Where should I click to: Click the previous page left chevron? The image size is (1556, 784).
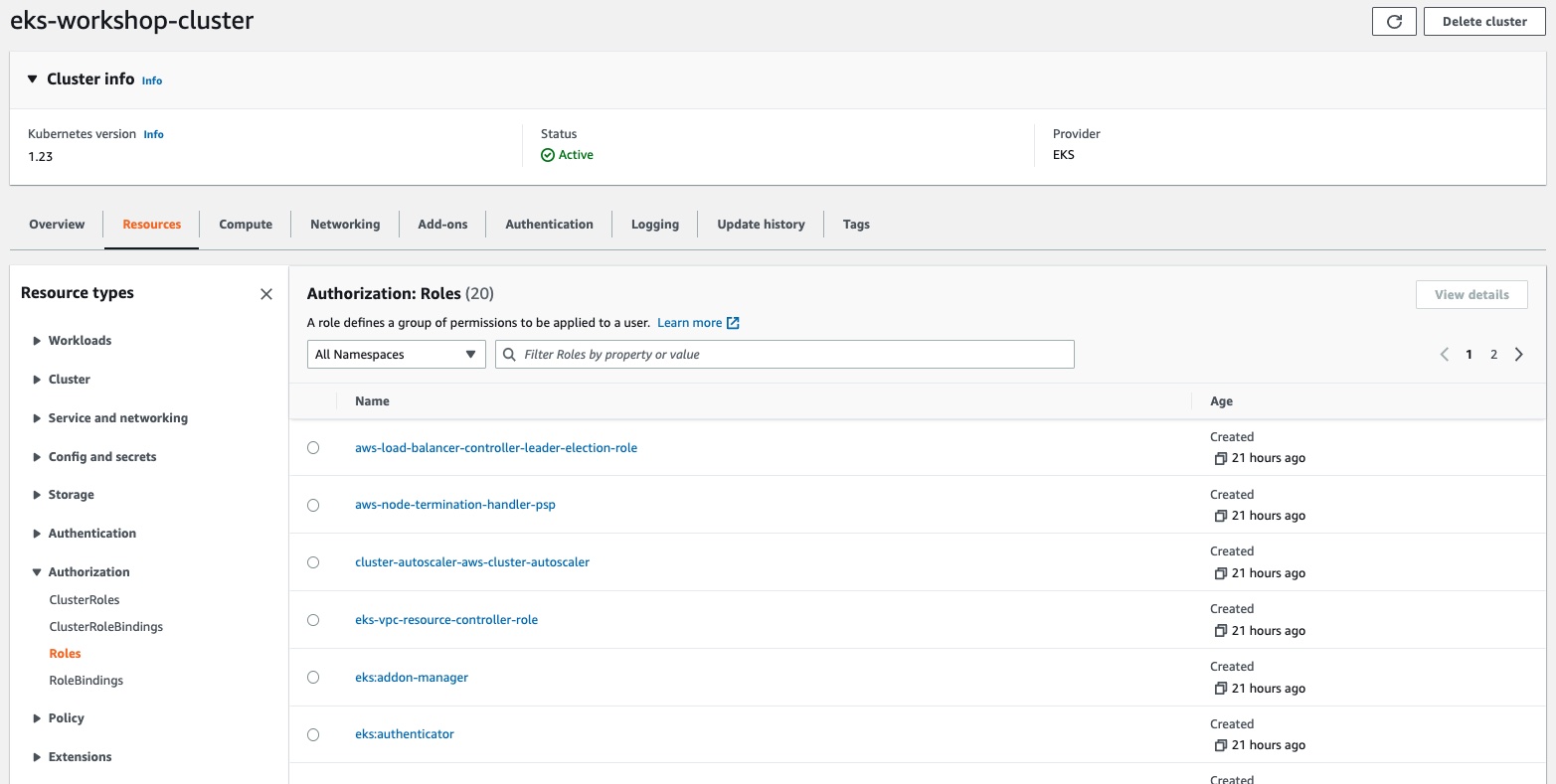(1445, 355)
